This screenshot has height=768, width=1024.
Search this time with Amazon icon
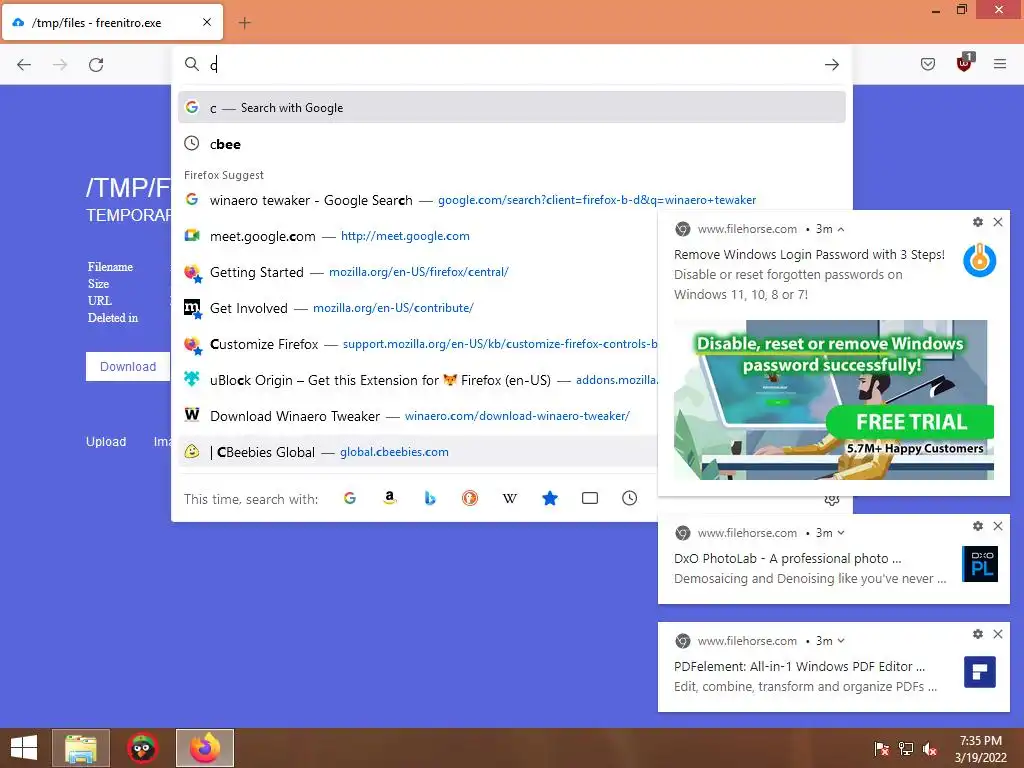coord(390,498)
